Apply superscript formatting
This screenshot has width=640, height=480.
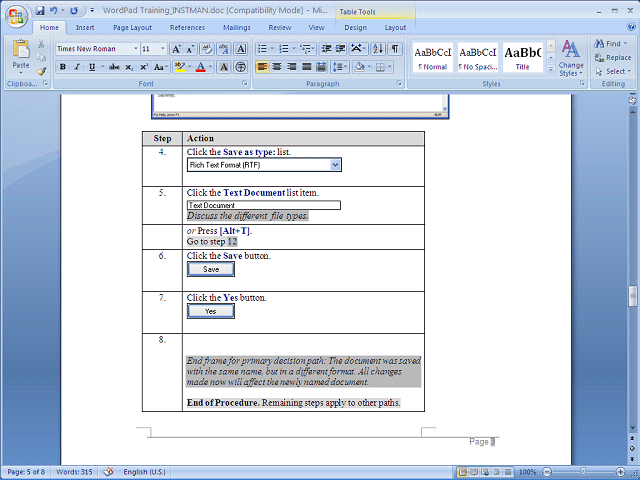pyautogui.click(x=144, y=67)
